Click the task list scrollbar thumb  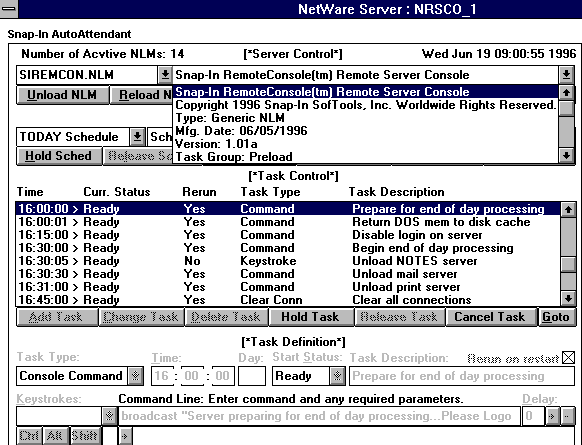tap(568, 264)
